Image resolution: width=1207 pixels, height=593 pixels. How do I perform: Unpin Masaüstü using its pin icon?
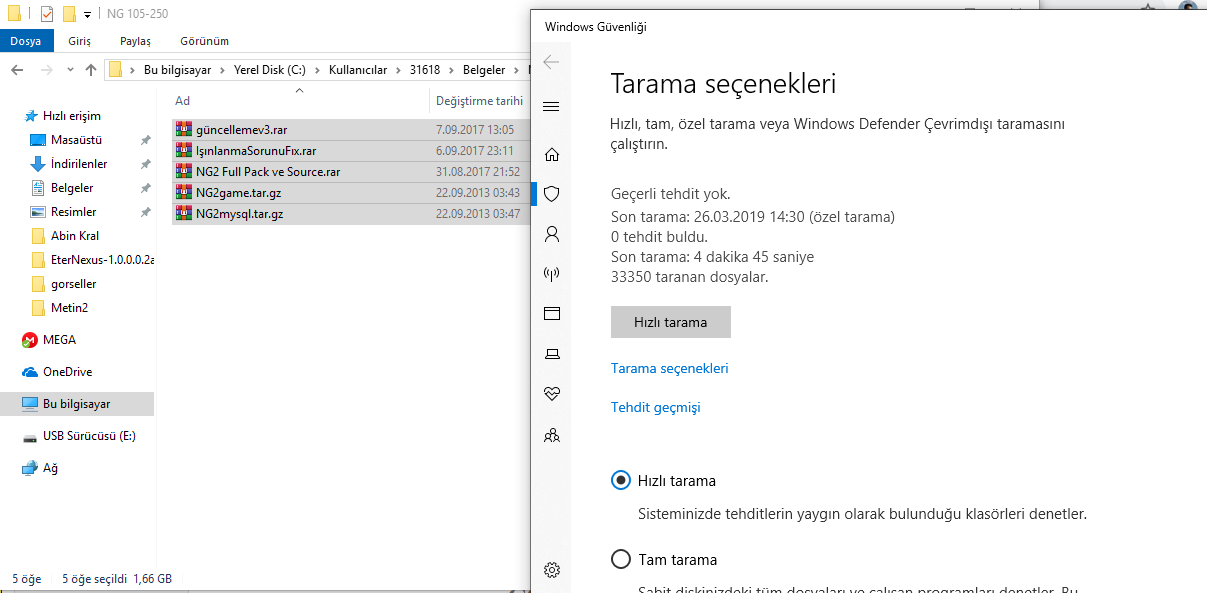coord(146,140)
